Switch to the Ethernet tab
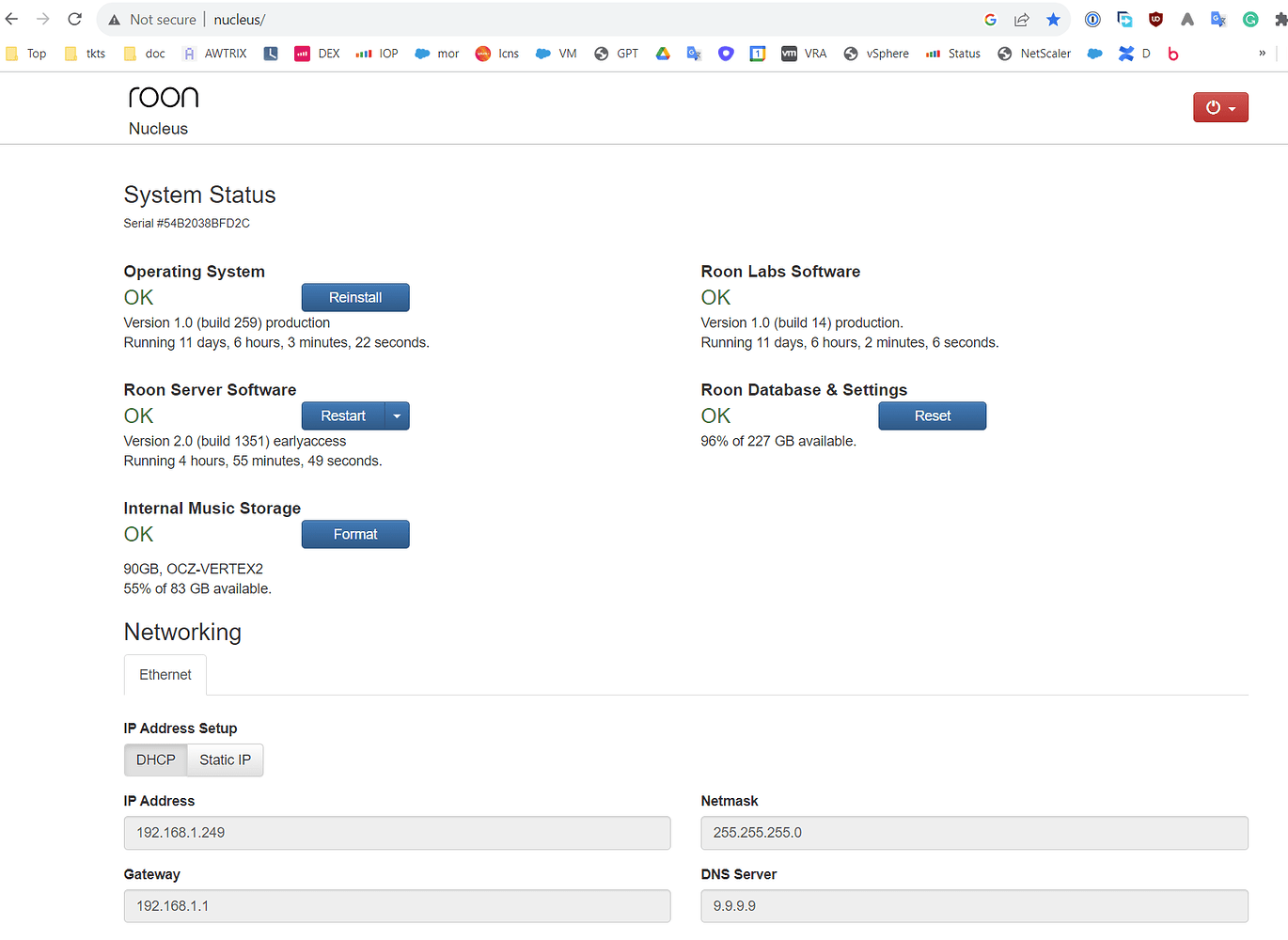The width and height of the screenshot is (1288, 940). 165,674
